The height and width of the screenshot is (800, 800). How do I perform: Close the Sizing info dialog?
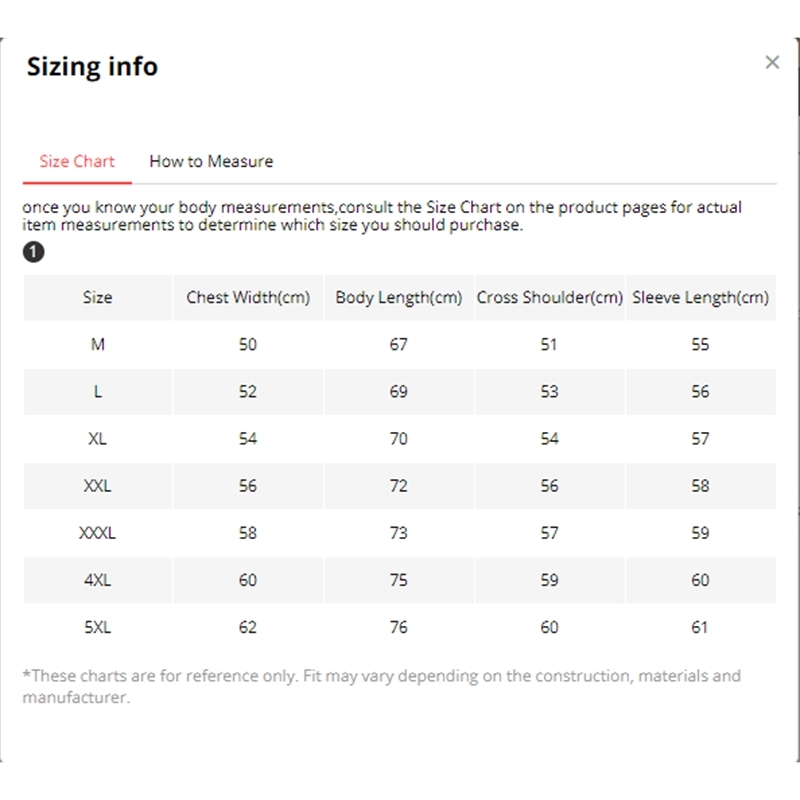coord(772,63)
